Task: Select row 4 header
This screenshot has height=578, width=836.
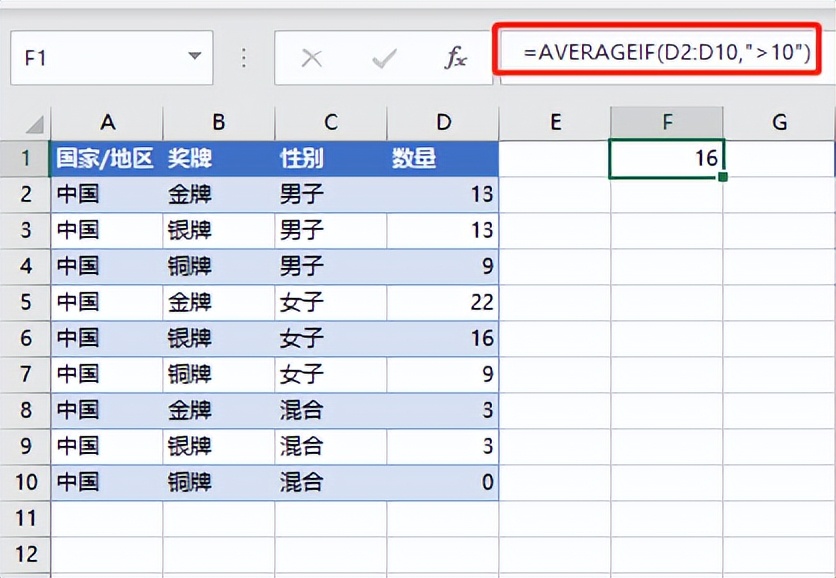Action: [26, 266]
